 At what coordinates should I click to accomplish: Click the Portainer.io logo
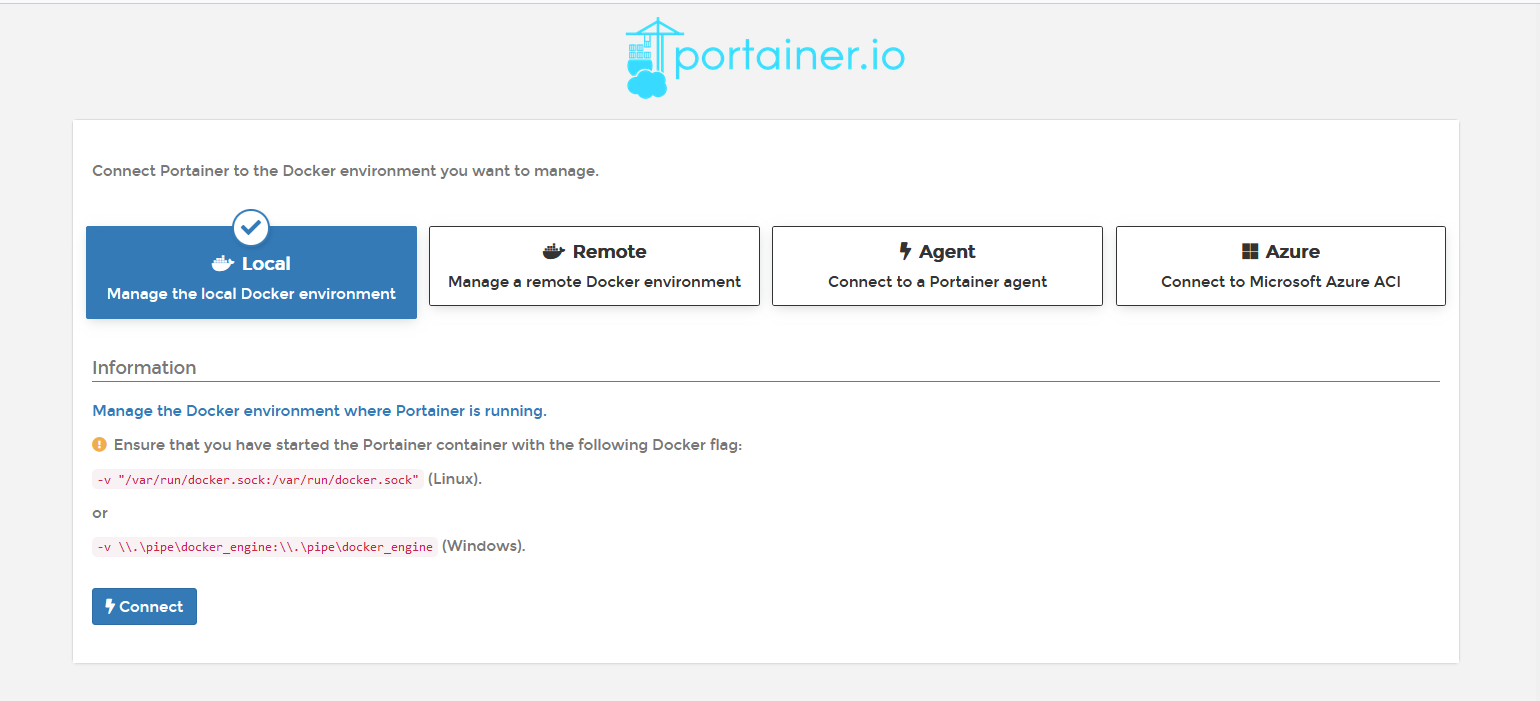pos(765,58)
